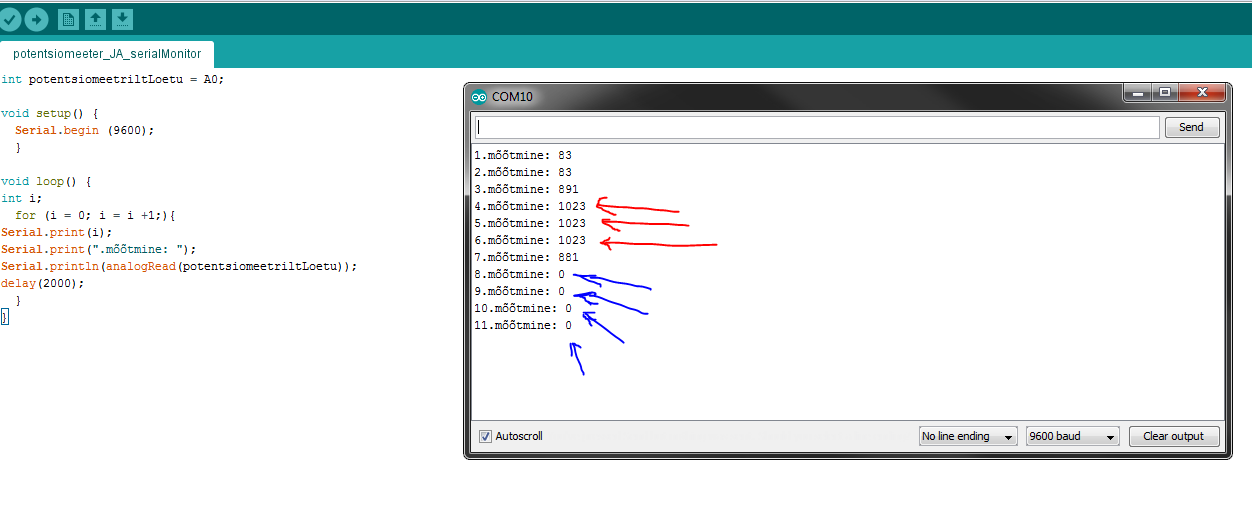Click the Upload arrow icon
This screenshot has height=509, width=1252.
(x=36, y=19)
